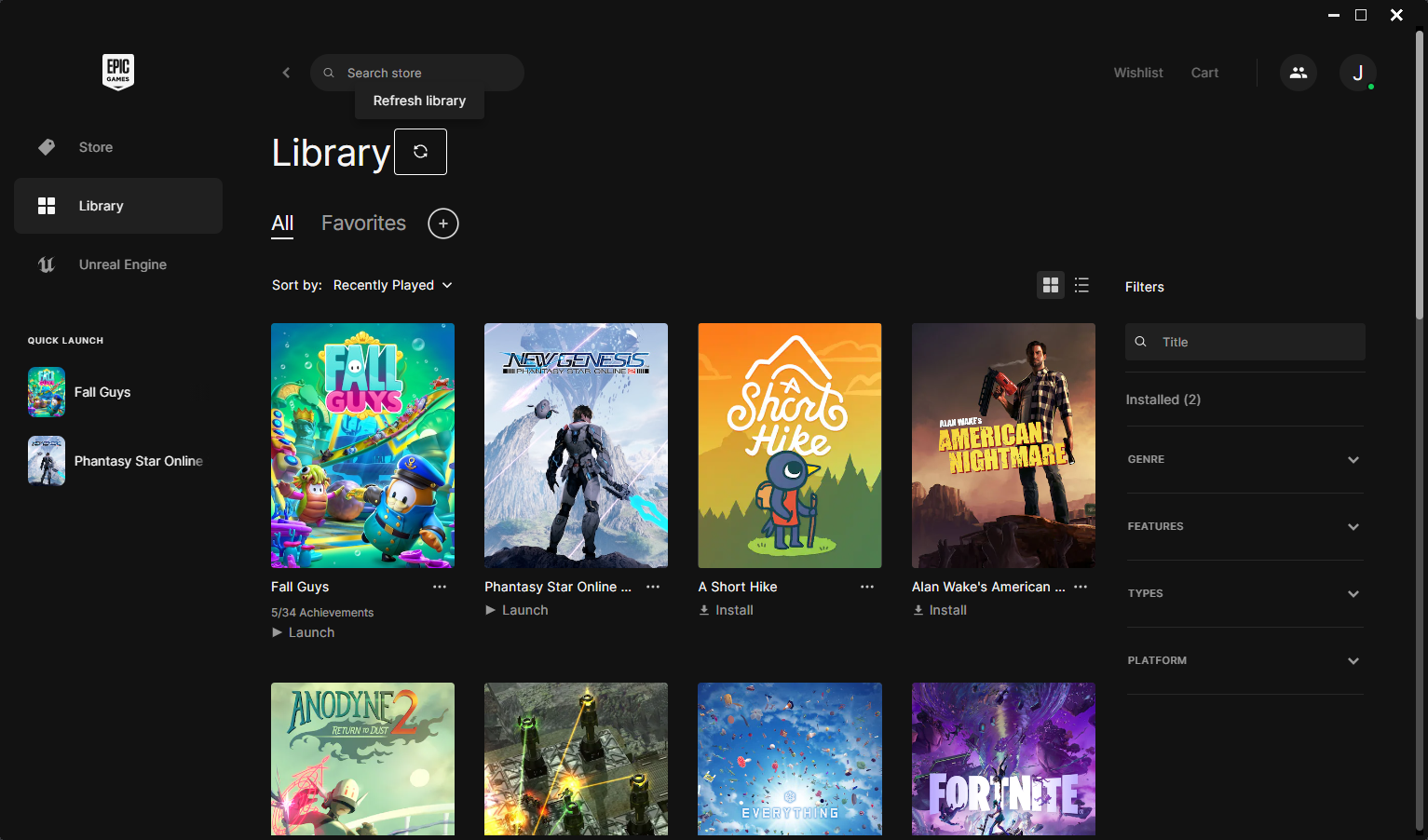Screen dimensions: 1428x840
Task: Expand the Genre filter section
Action: click(x=1244, y=459)
